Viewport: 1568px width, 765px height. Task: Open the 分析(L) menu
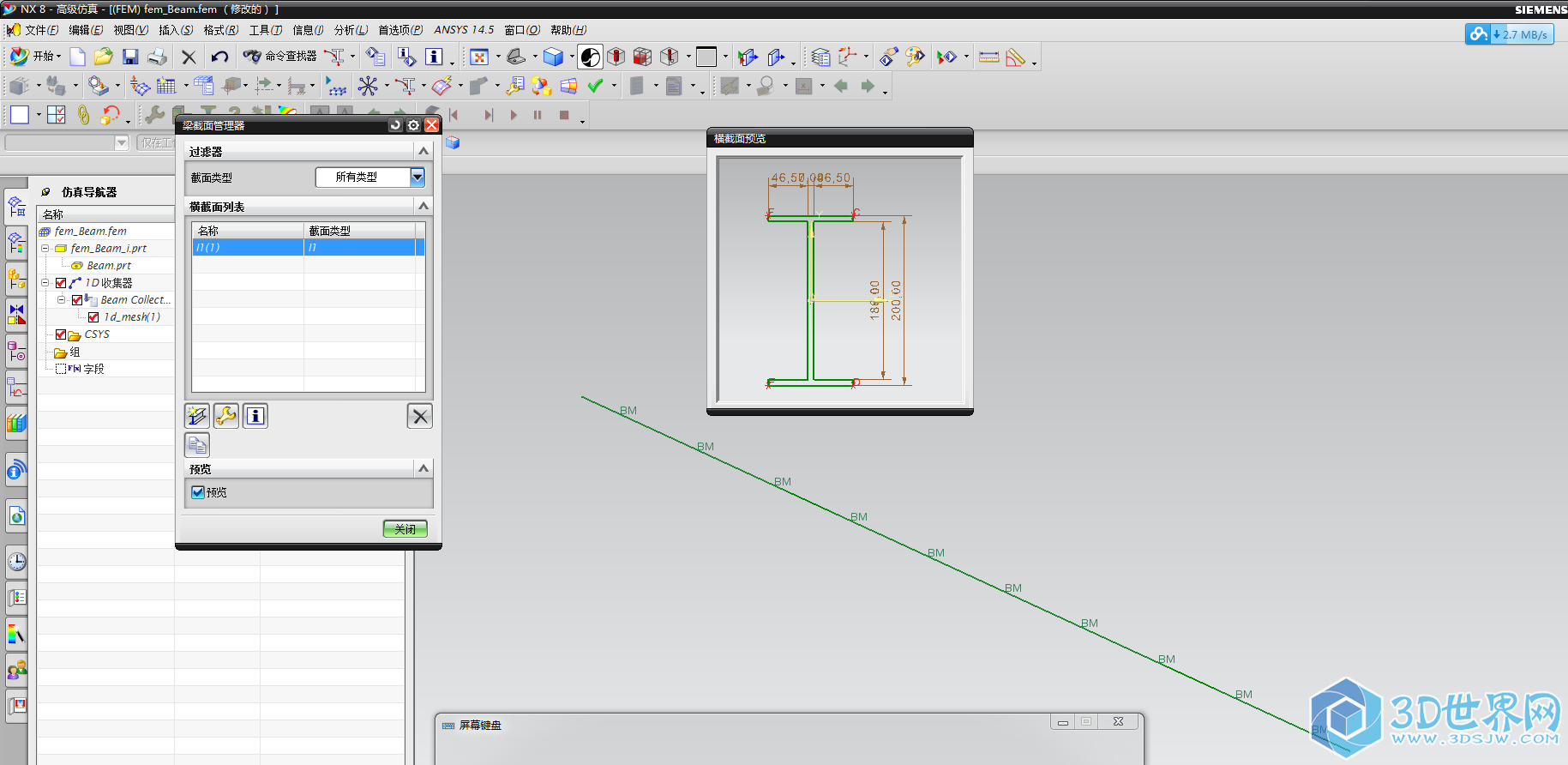coord(351,30)
